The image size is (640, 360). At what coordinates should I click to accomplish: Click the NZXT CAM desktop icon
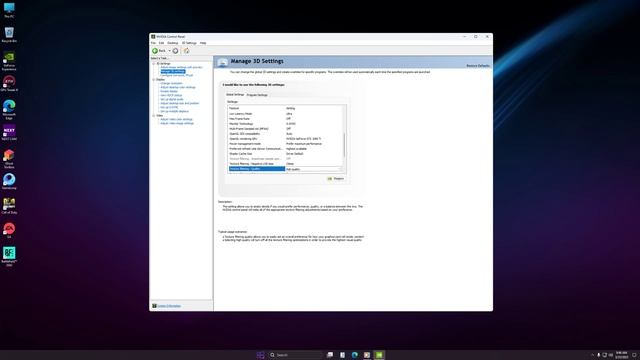(9, 133)
